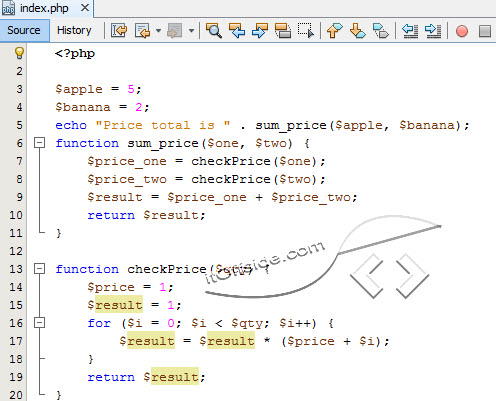Viewport: 496px width, 401px height.
Task: Toggle Rectangular Selection icon
Action: 306,31
